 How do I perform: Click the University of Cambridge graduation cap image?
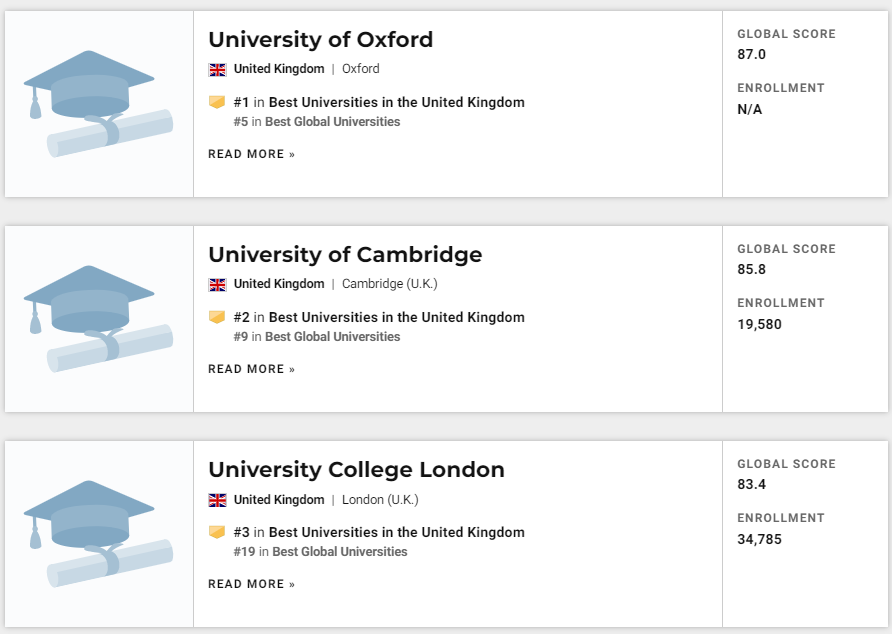point(98,319)
